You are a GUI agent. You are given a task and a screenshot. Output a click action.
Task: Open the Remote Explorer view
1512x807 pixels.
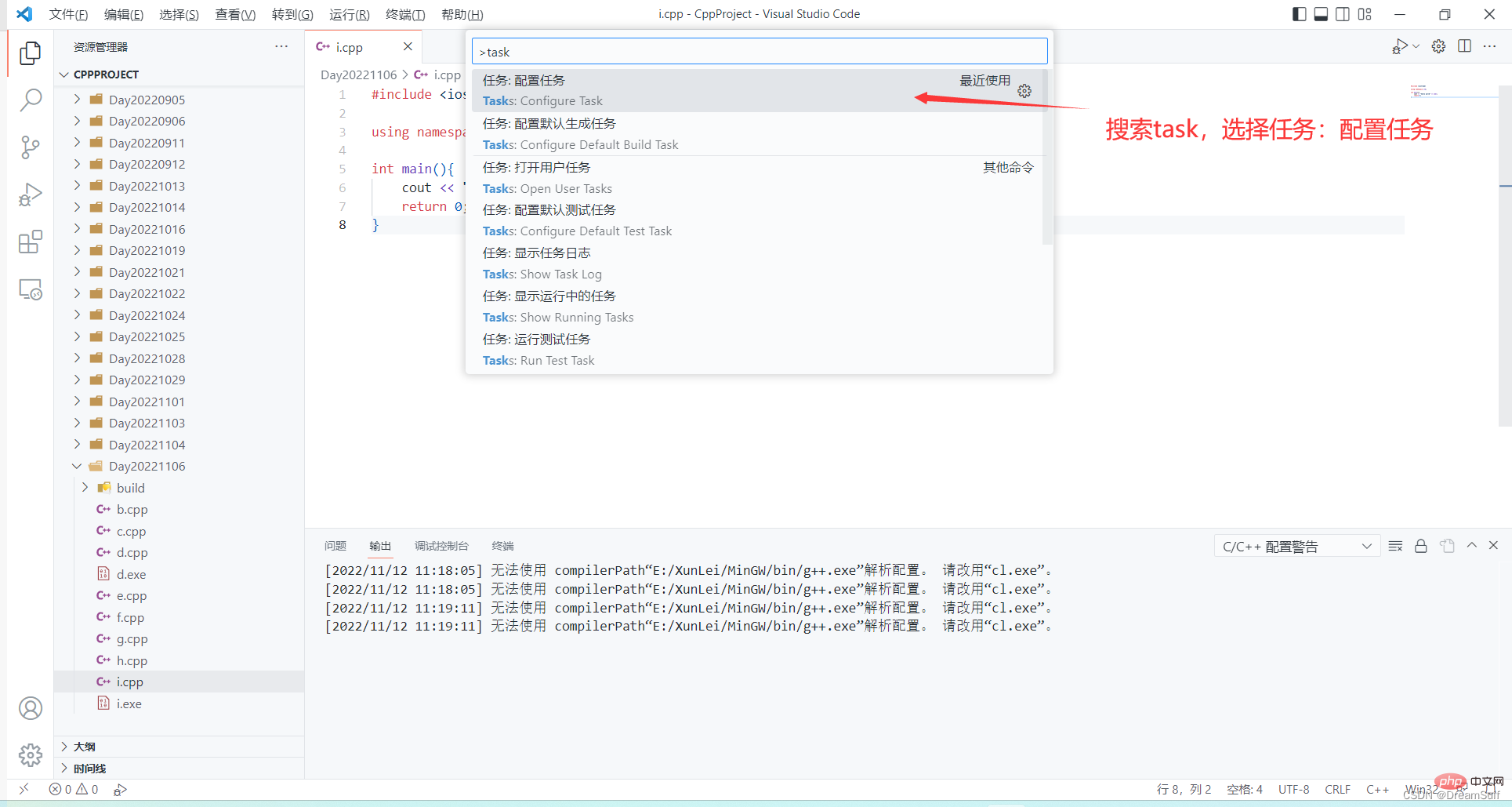click(31, 289)
